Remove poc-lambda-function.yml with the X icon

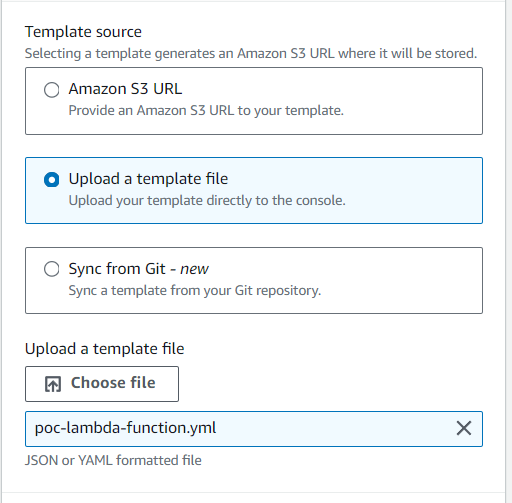pyautogui.click(x=464, y=428)
